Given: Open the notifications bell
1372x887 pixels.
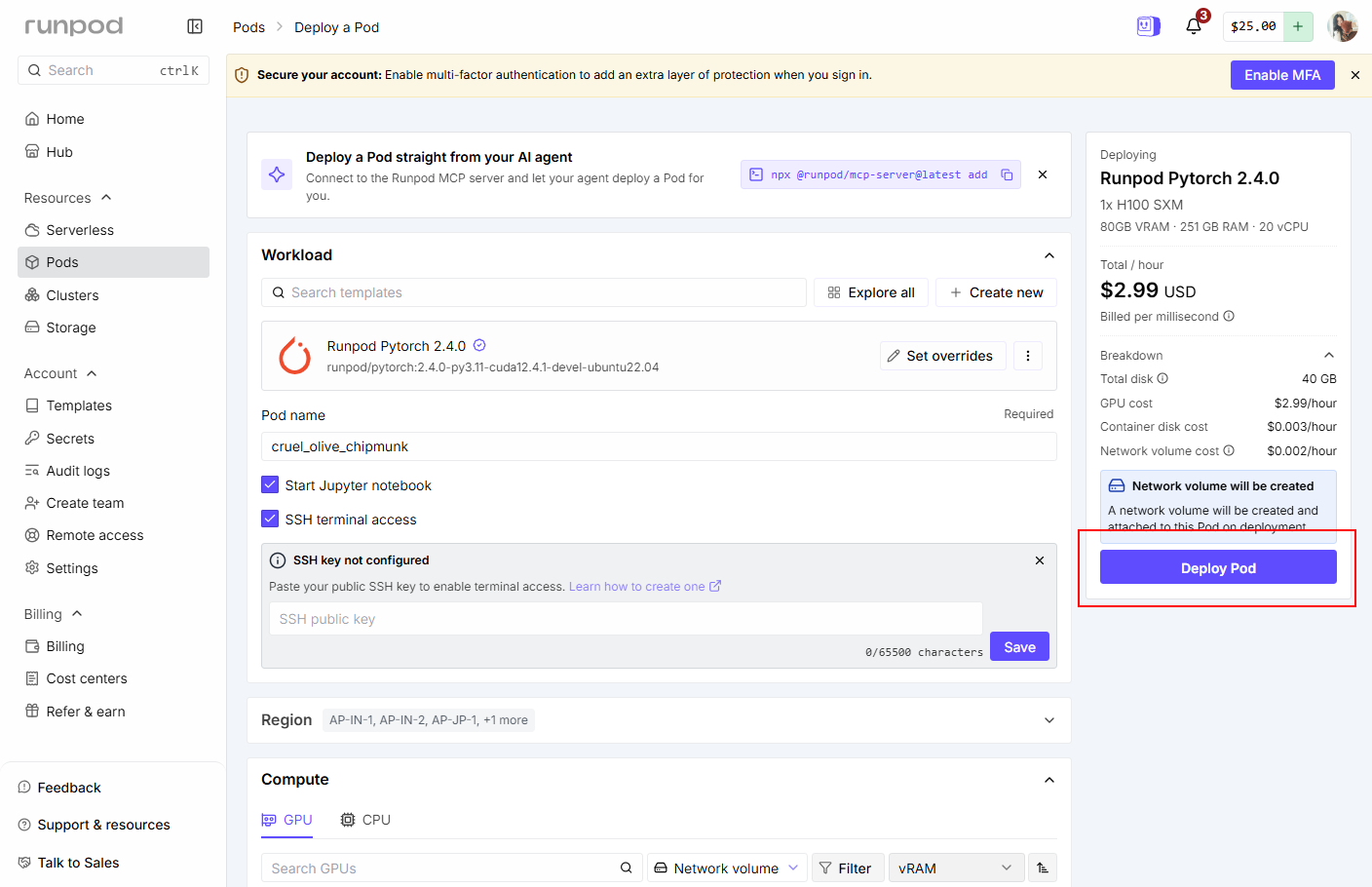Looking at the screenshot, I should pyautogui.click(x=1194, y=26).
